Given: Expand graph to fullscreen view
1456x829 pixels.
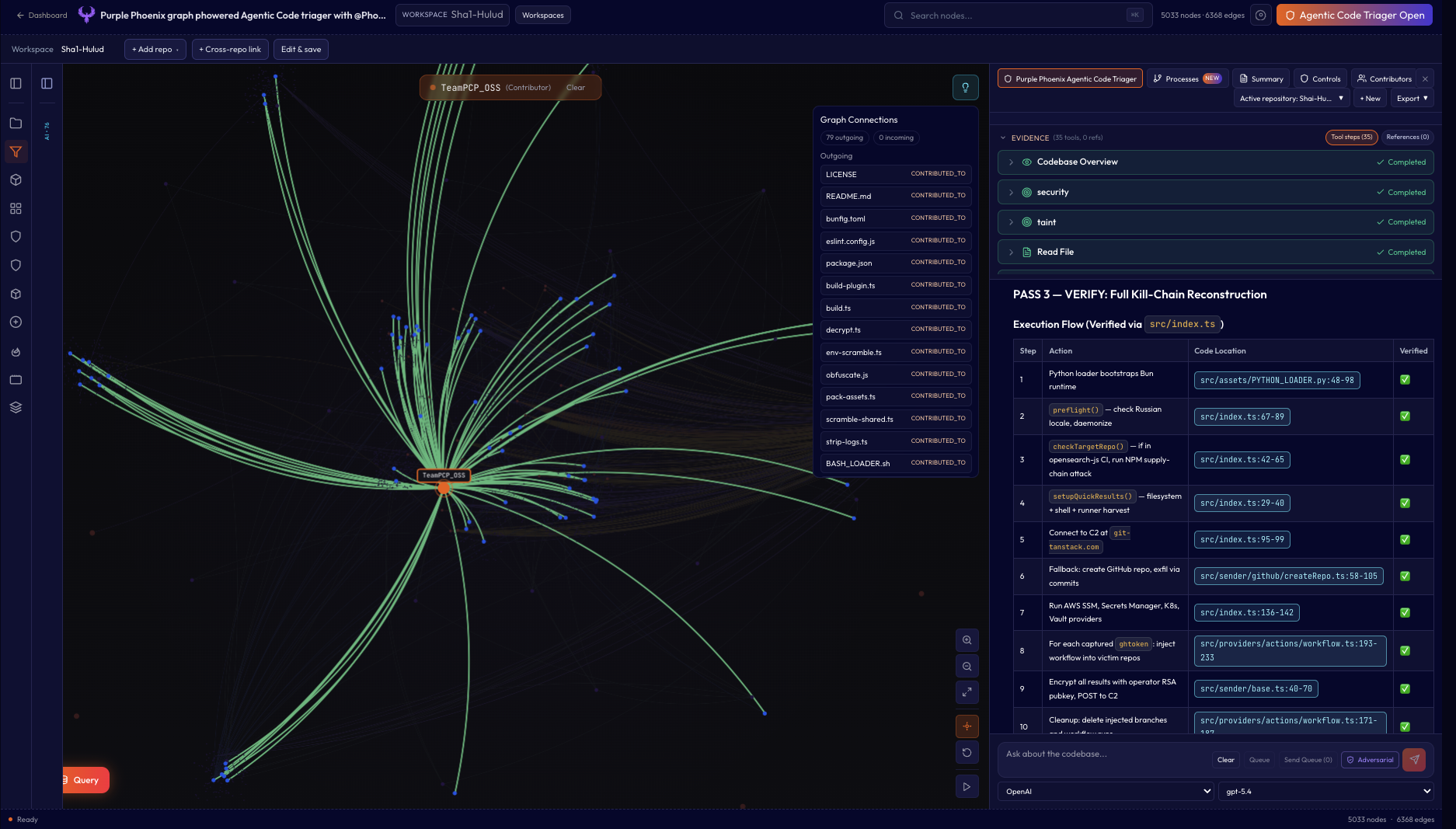Looking at the screenshot, I should [967, 691].
